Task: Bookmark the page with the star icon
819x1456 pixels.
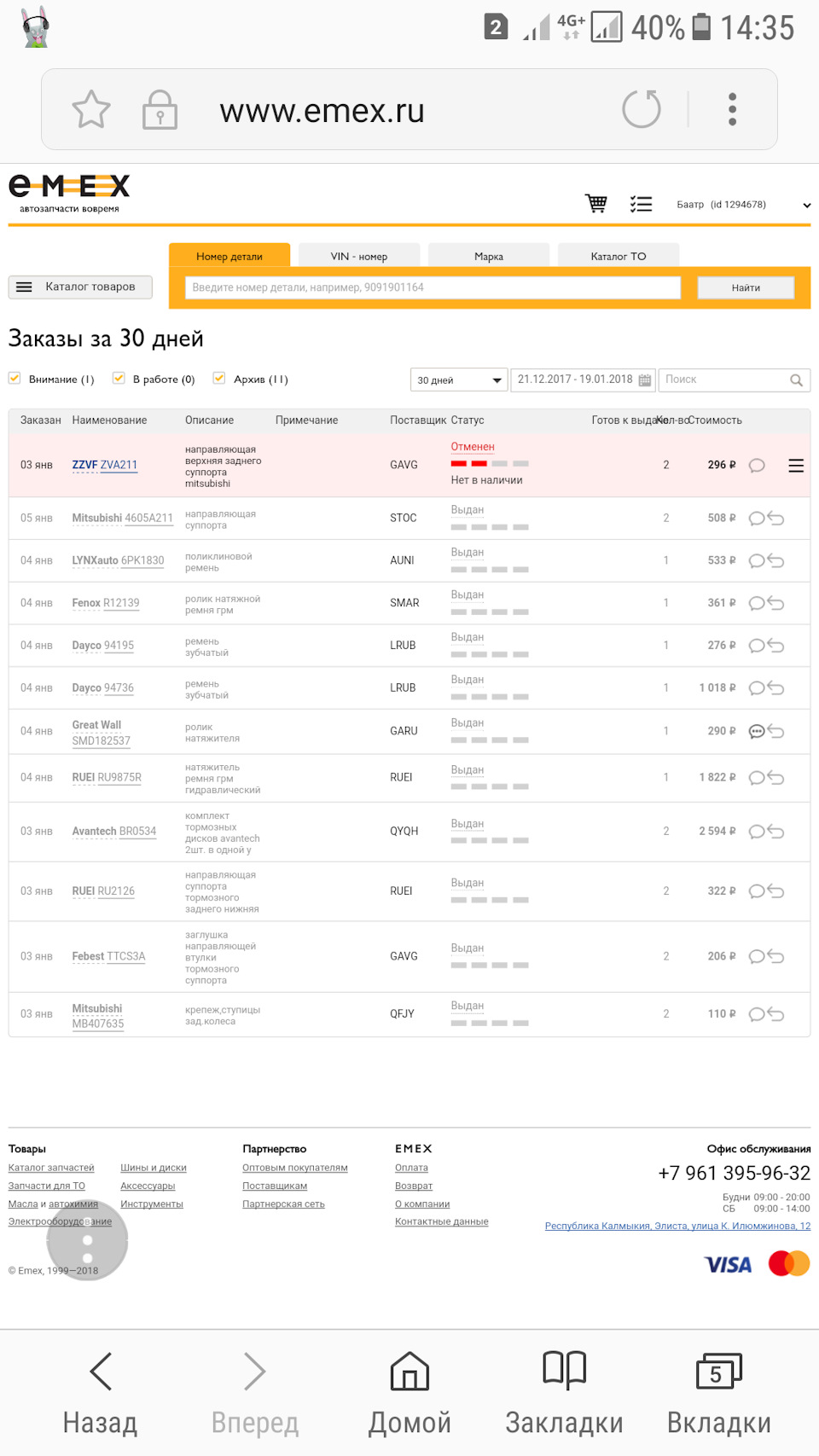Action: pyautogui.click(x=91, y=109)
